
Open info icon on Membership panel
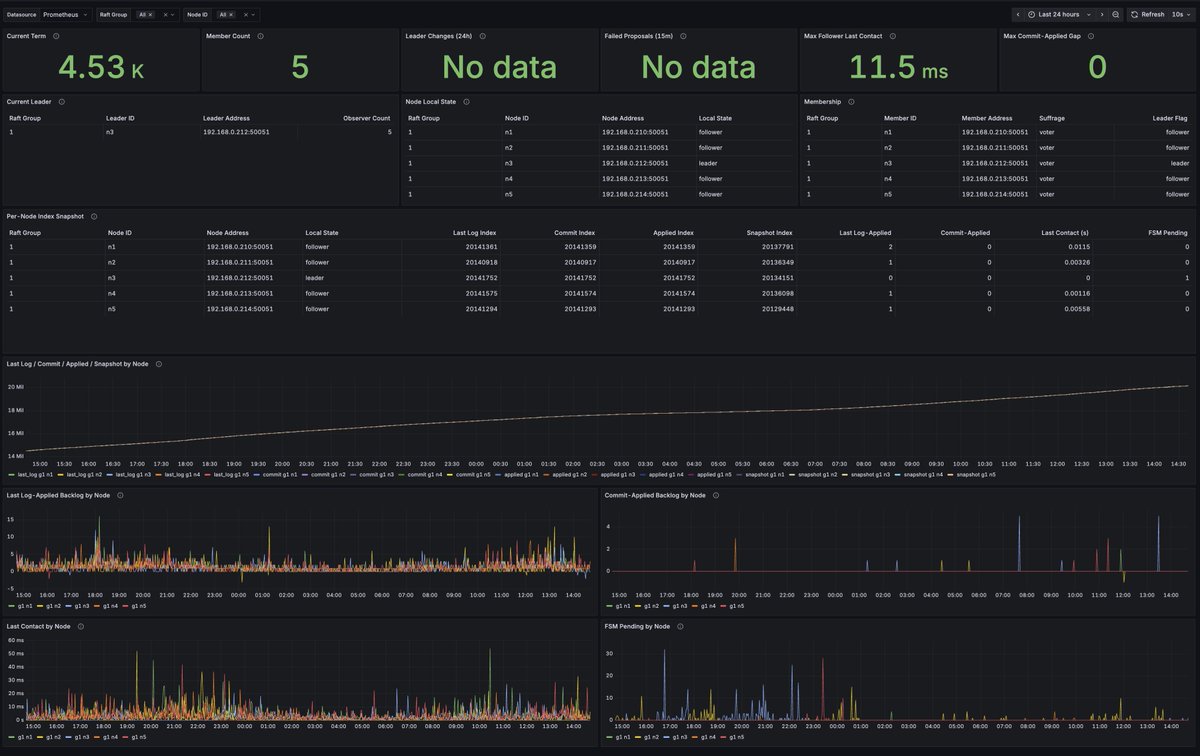click(851, 101)
